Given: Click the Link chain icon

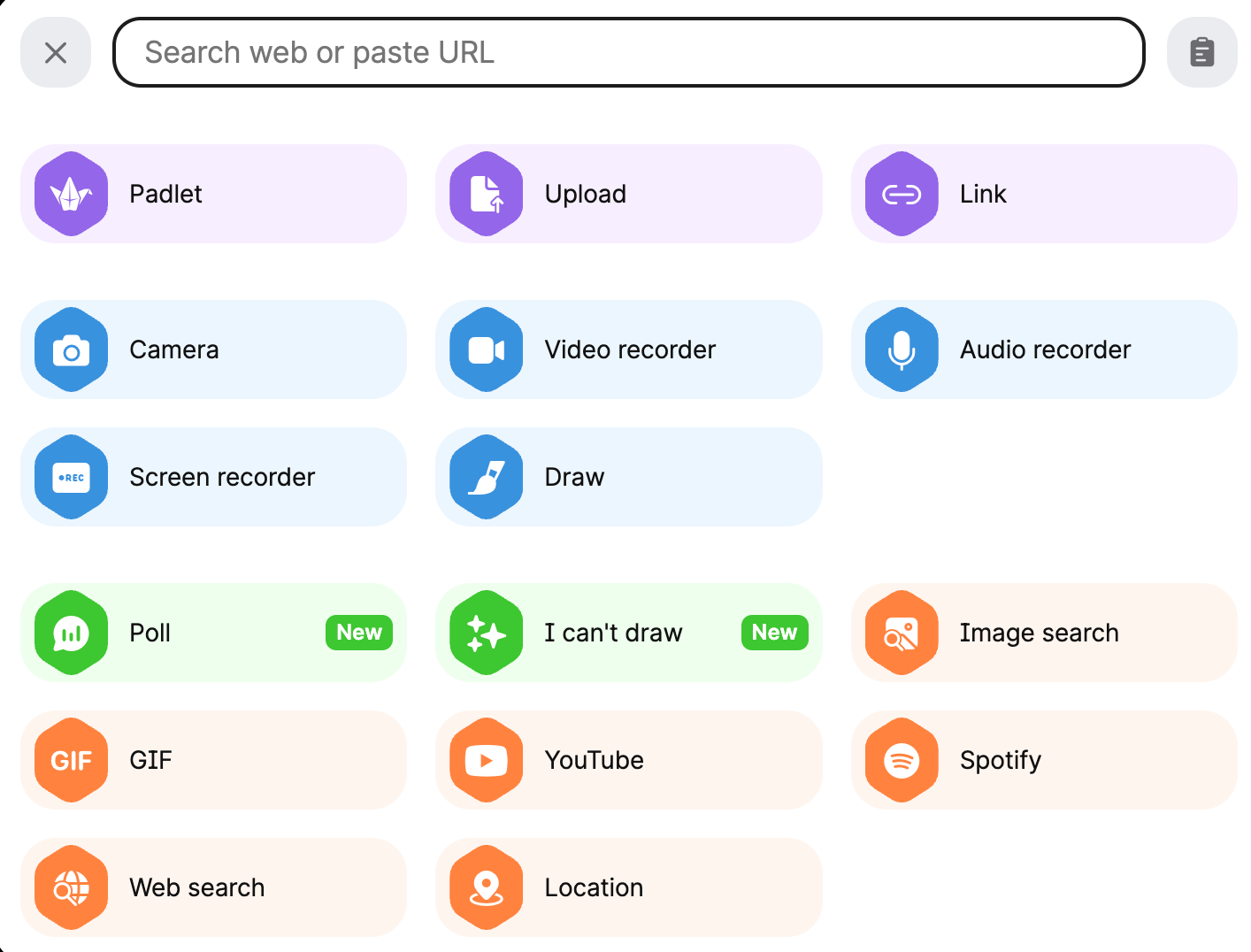Looking at the screenshot, I should click(902, 194).
